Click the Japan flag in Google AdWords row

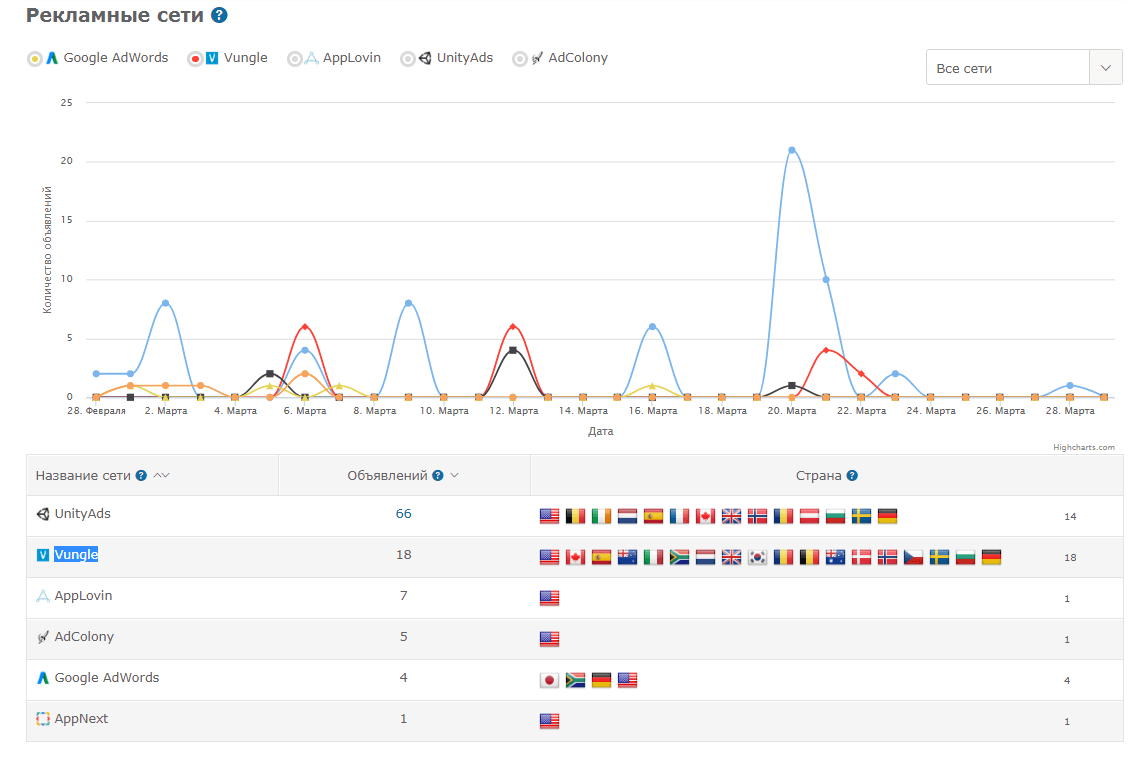tap(549, 680)
